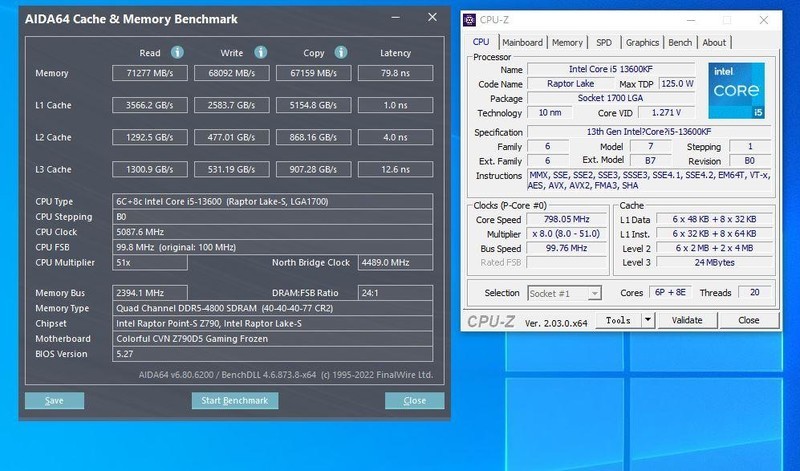Click the Multiplier x 8.0 value
This screenshot has height=471, width=800.
click(x=566, y=234)
